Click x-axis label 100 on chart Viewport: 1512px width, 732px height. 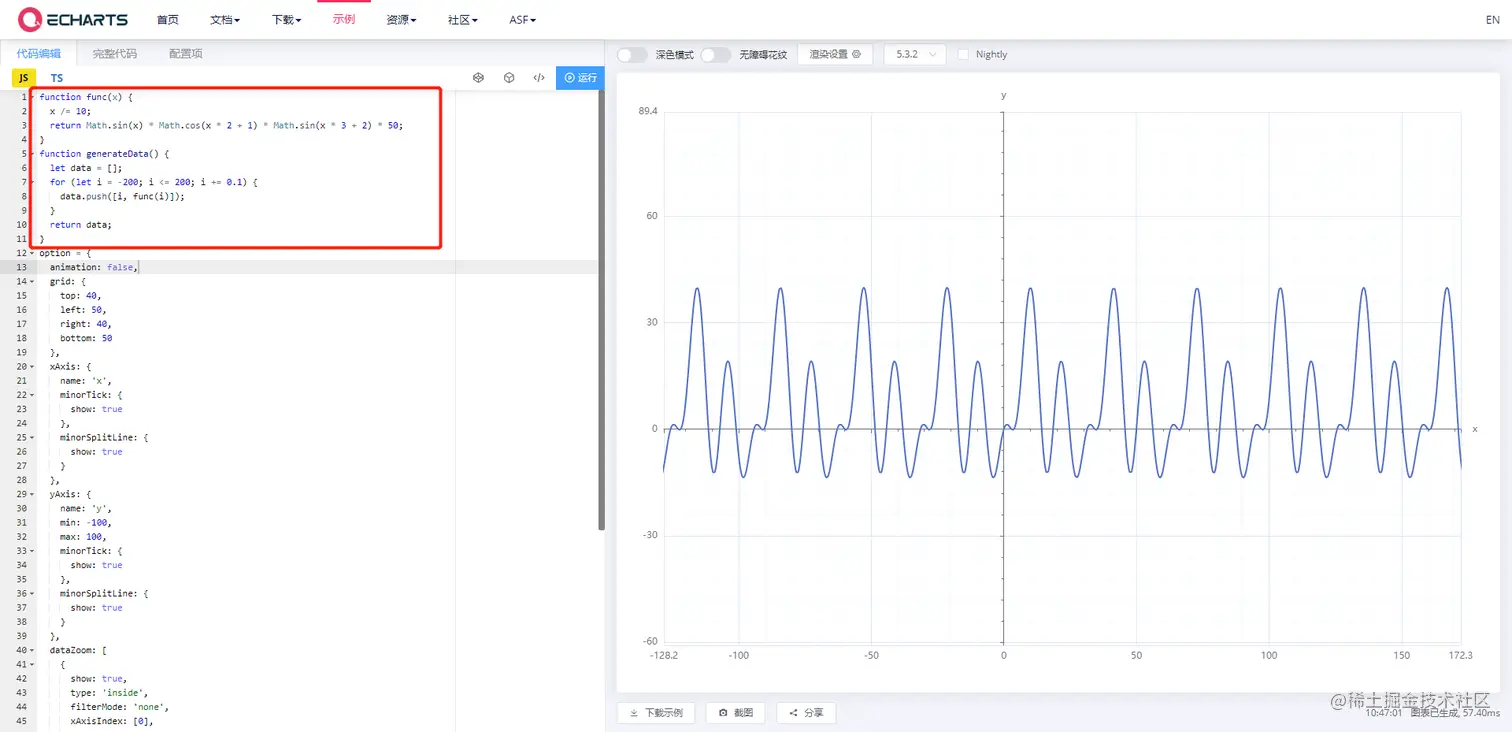coord(1269,655)
